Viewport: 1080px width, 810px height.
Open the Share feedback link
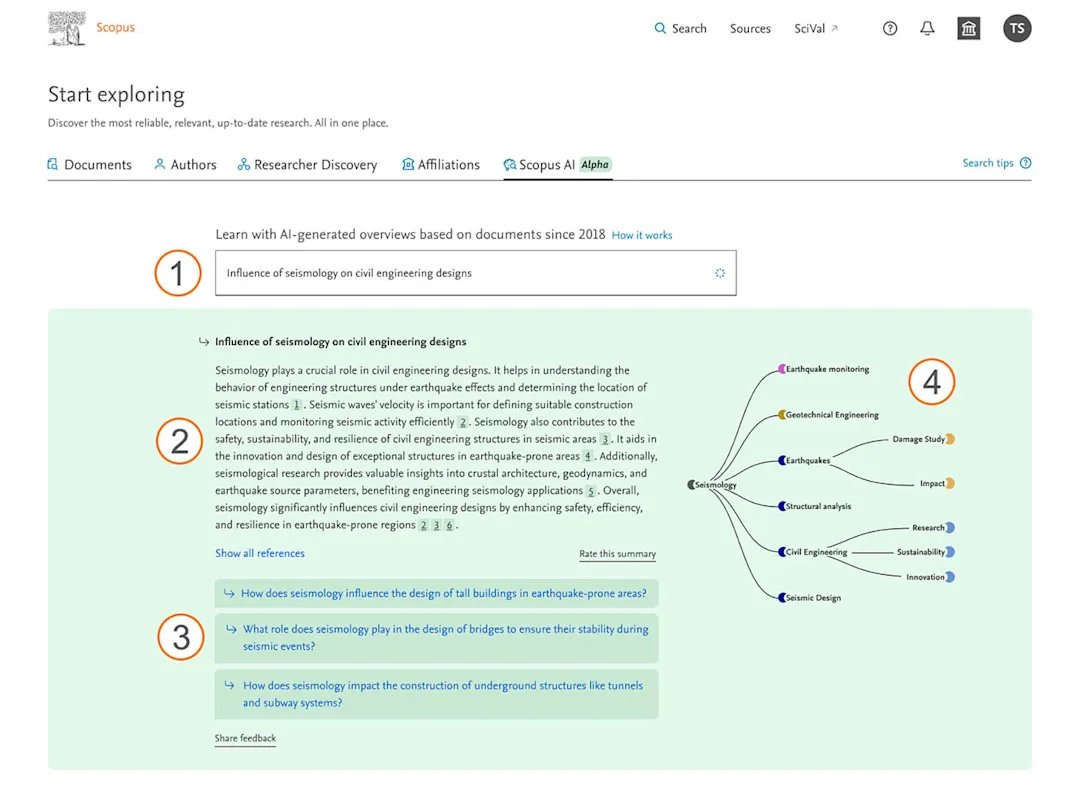pos(245,737)
